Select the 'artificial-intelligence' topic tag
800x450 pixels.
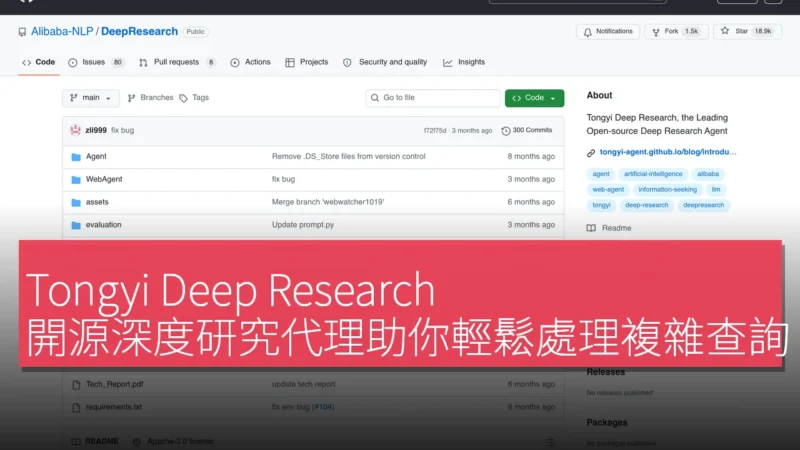click(653, 174)
